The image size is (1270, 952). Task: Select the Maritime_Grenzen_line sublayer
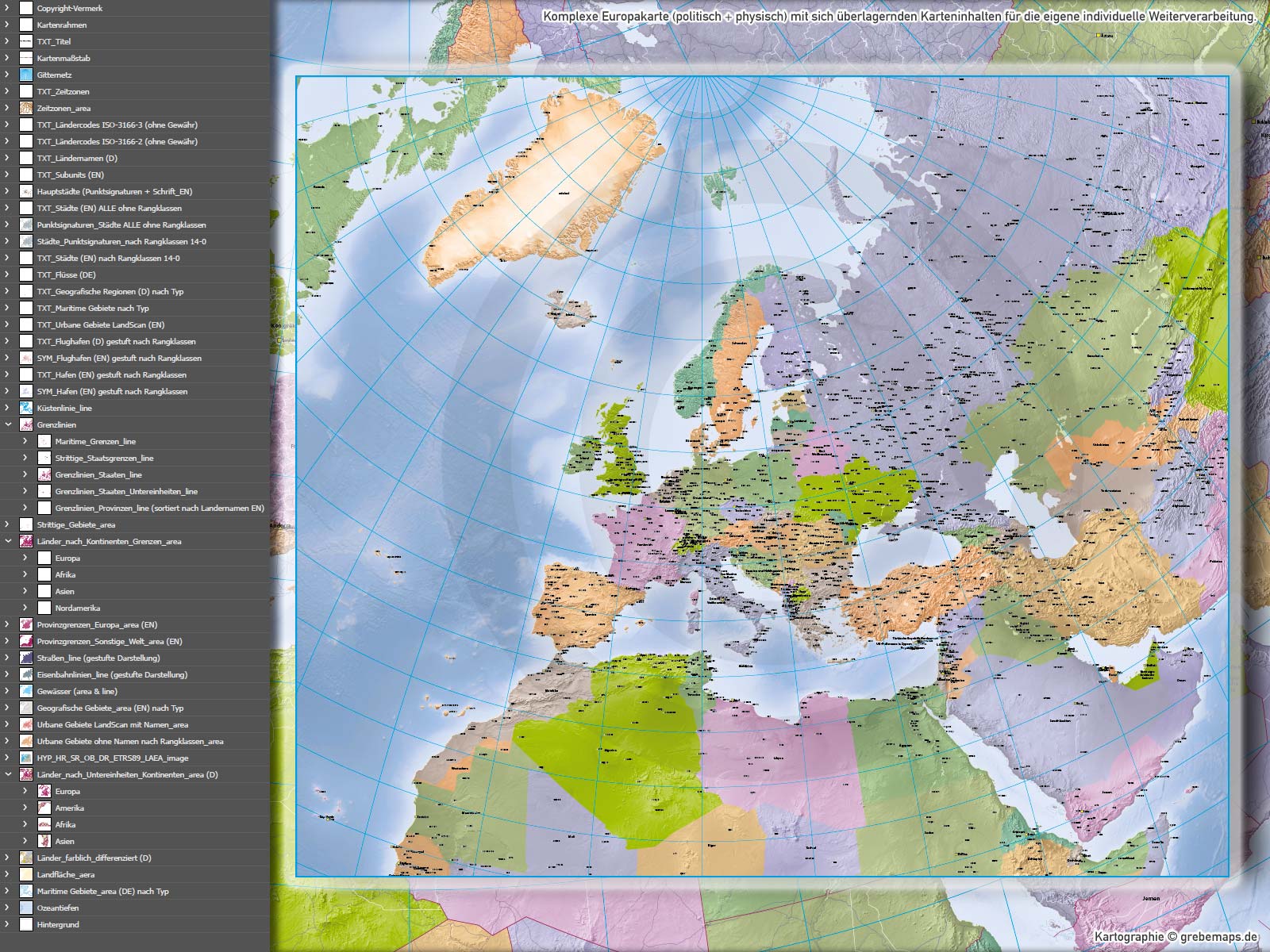95,441
